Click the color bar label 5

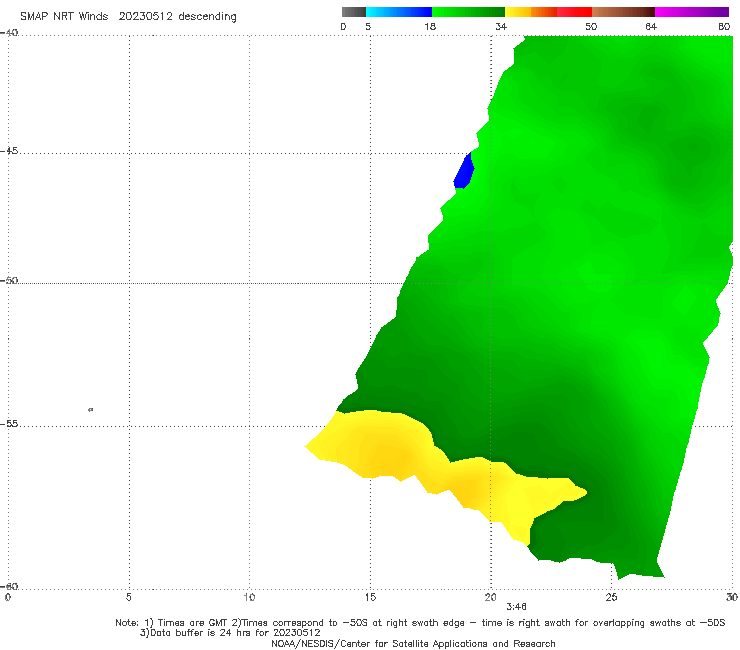click(368, 26)
